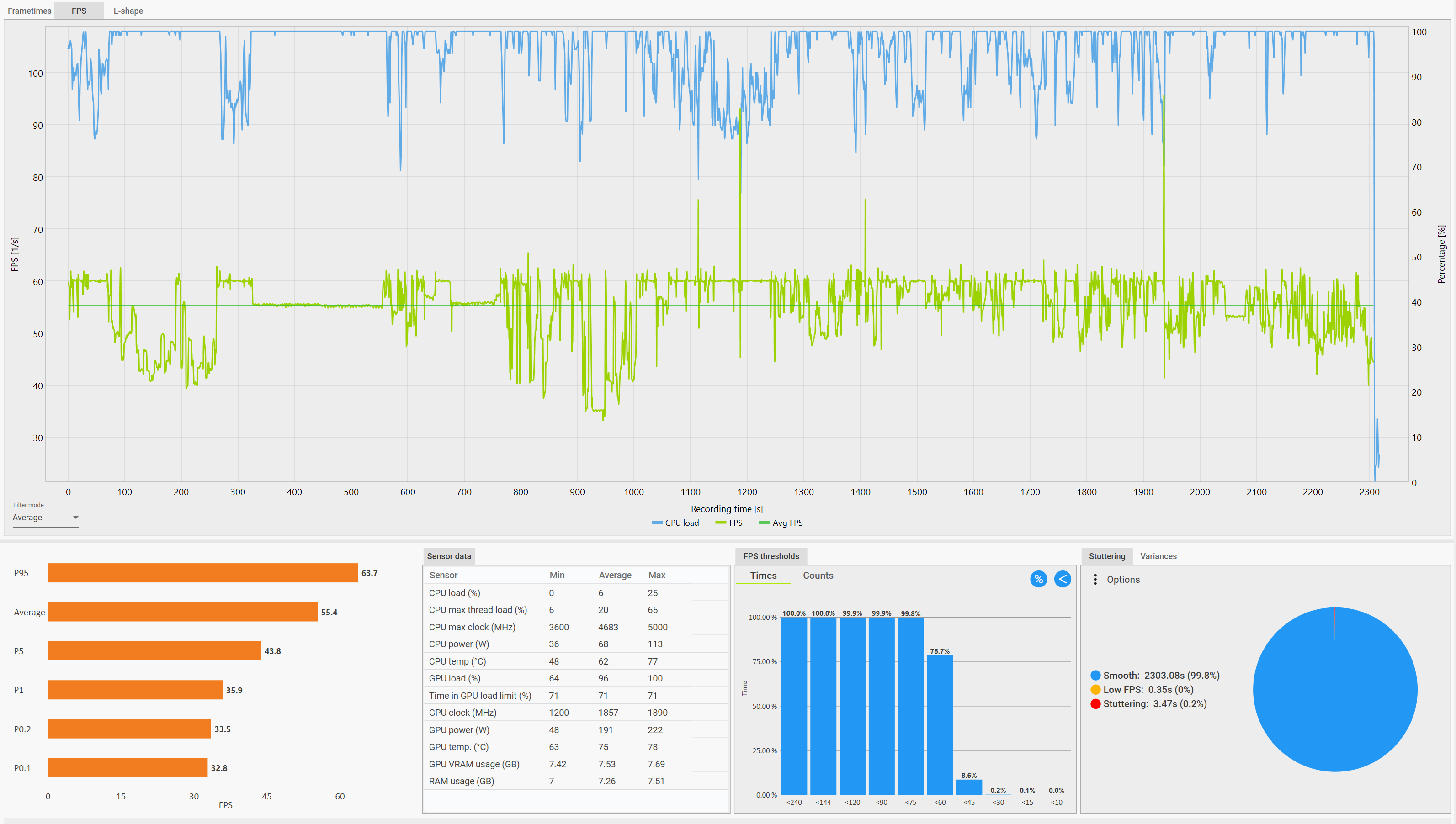The height and width of the screenshot is (824, 1456).
Task: Click the Filter mode dropdown arrow
Action: pos(75,517)
